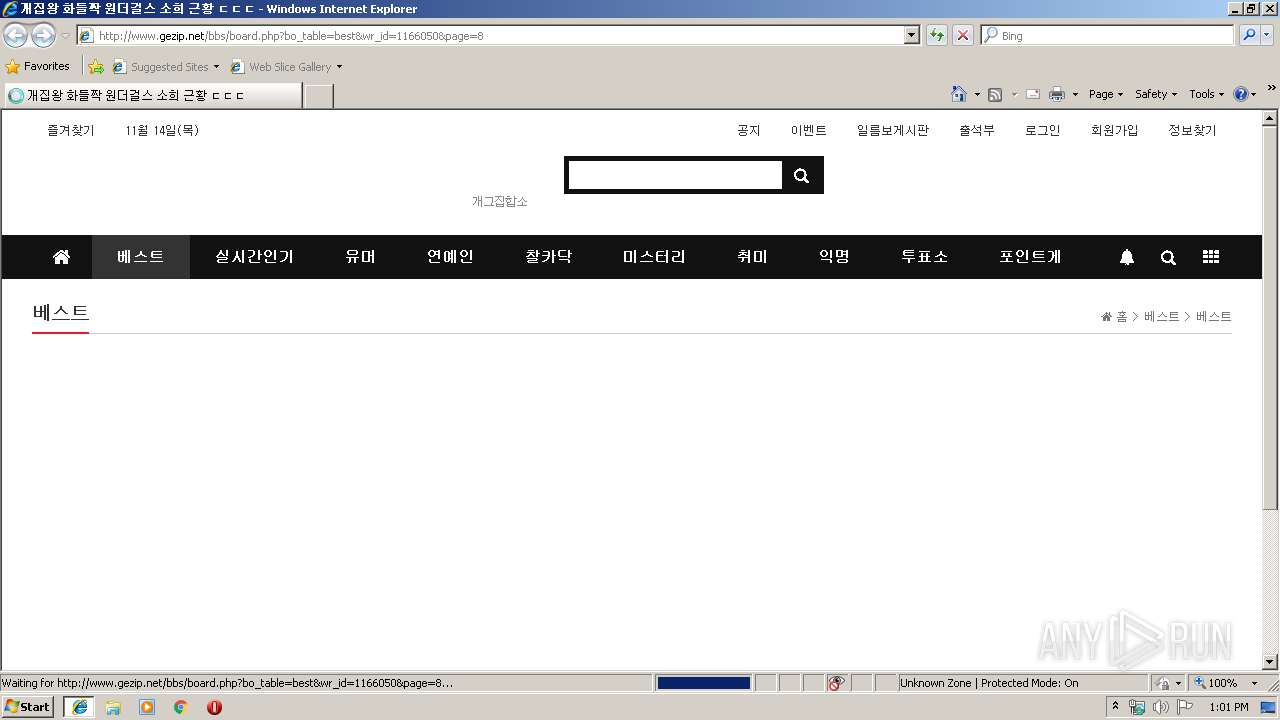Open the 회원가입 link
Screen dimensions: 1280x720
click(1114, 130)
